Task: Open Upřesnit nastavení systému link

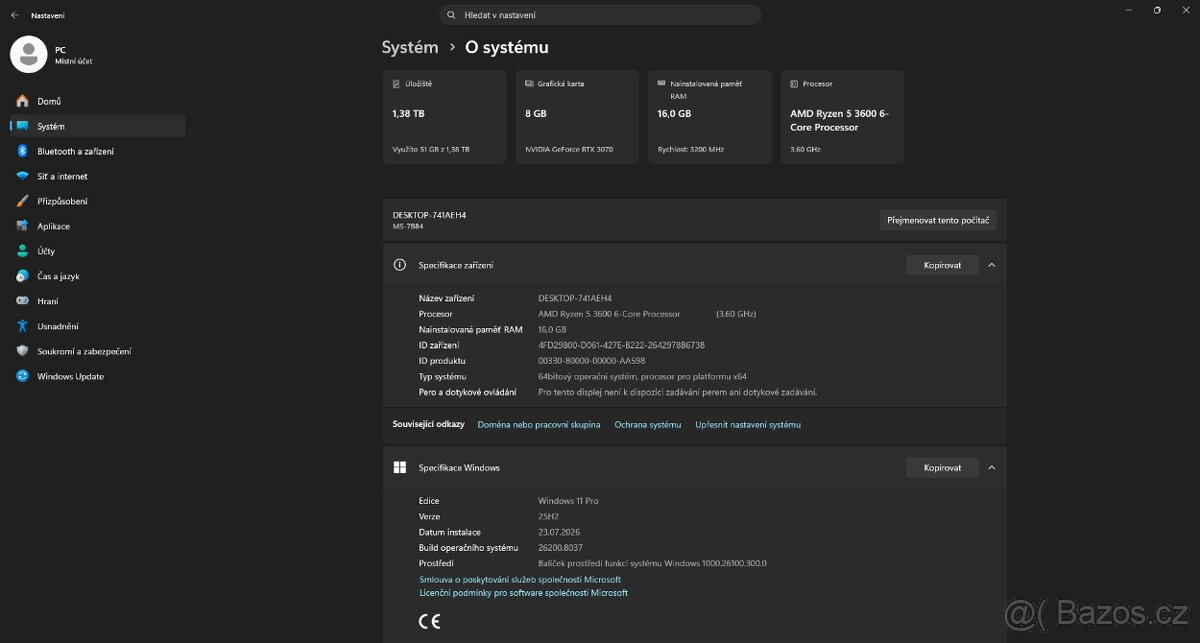Action: (x=748, y=425)
